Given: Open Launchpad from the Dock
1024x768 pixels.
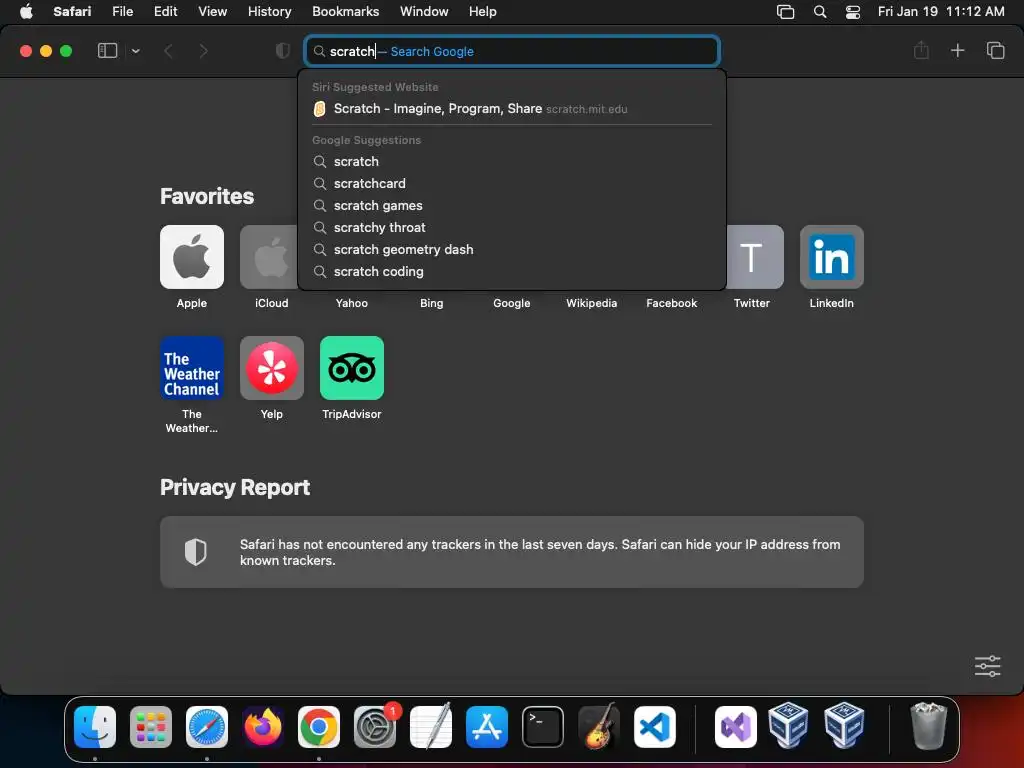Looking at the screenshot, I should pyautogui.click(x=151, y=727).
